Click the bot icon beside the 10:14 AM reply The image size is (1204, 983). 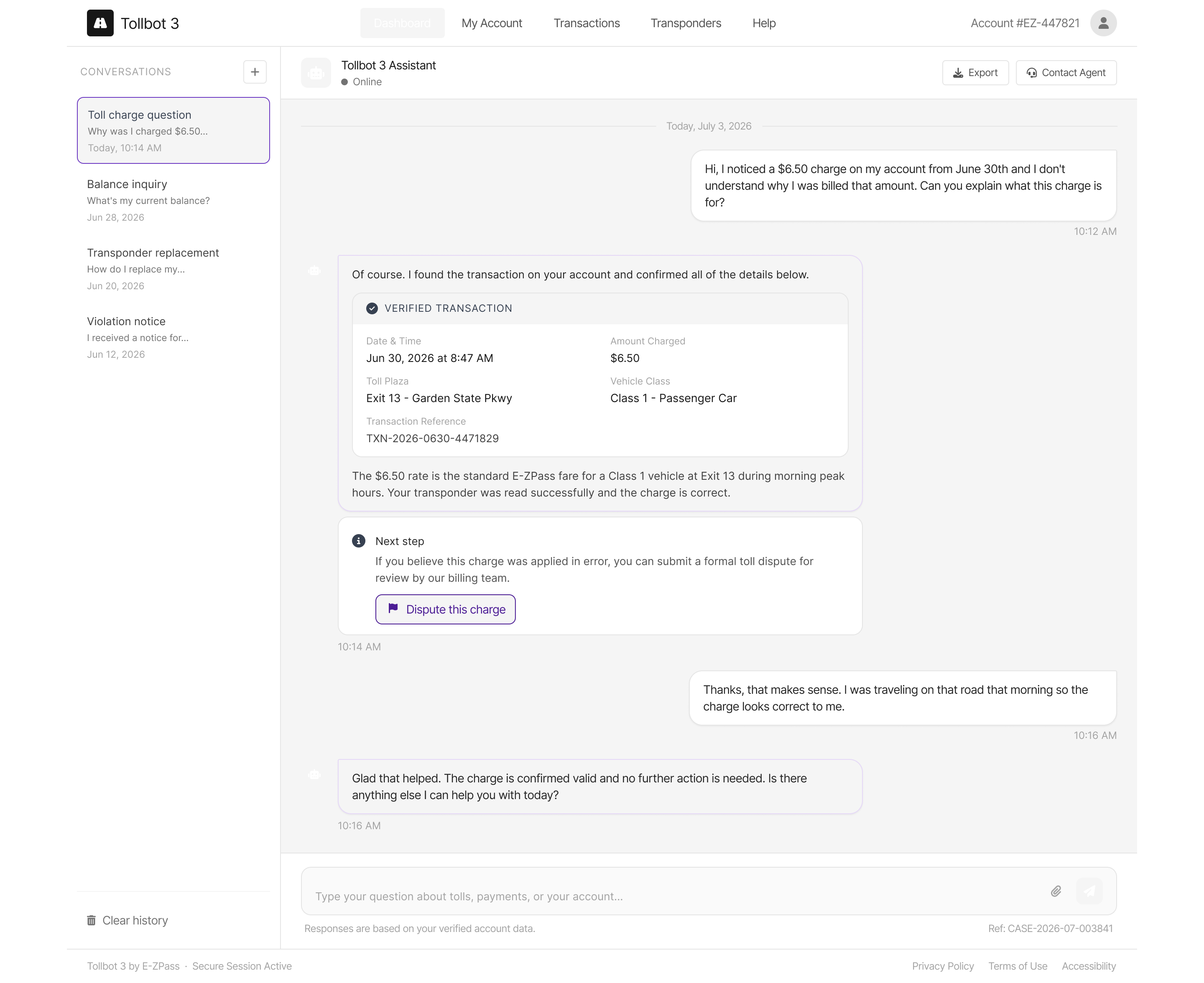314,271
